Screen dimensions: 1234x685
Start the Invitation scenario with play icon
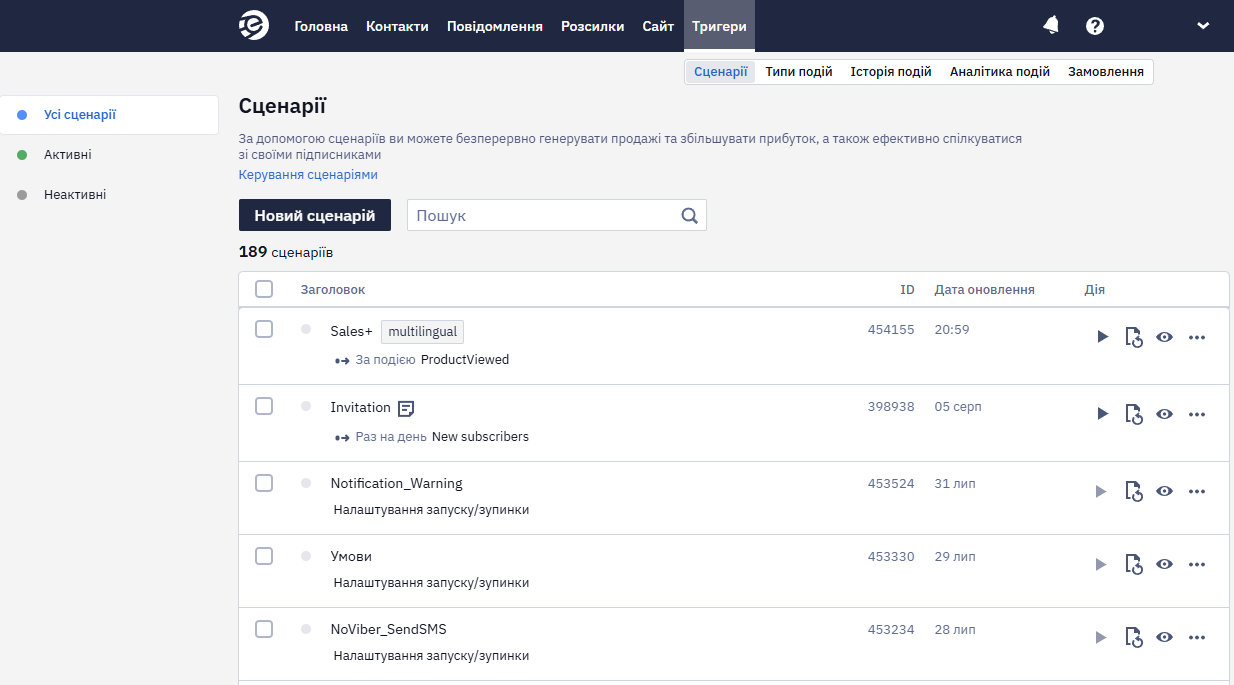(1102, 414)
